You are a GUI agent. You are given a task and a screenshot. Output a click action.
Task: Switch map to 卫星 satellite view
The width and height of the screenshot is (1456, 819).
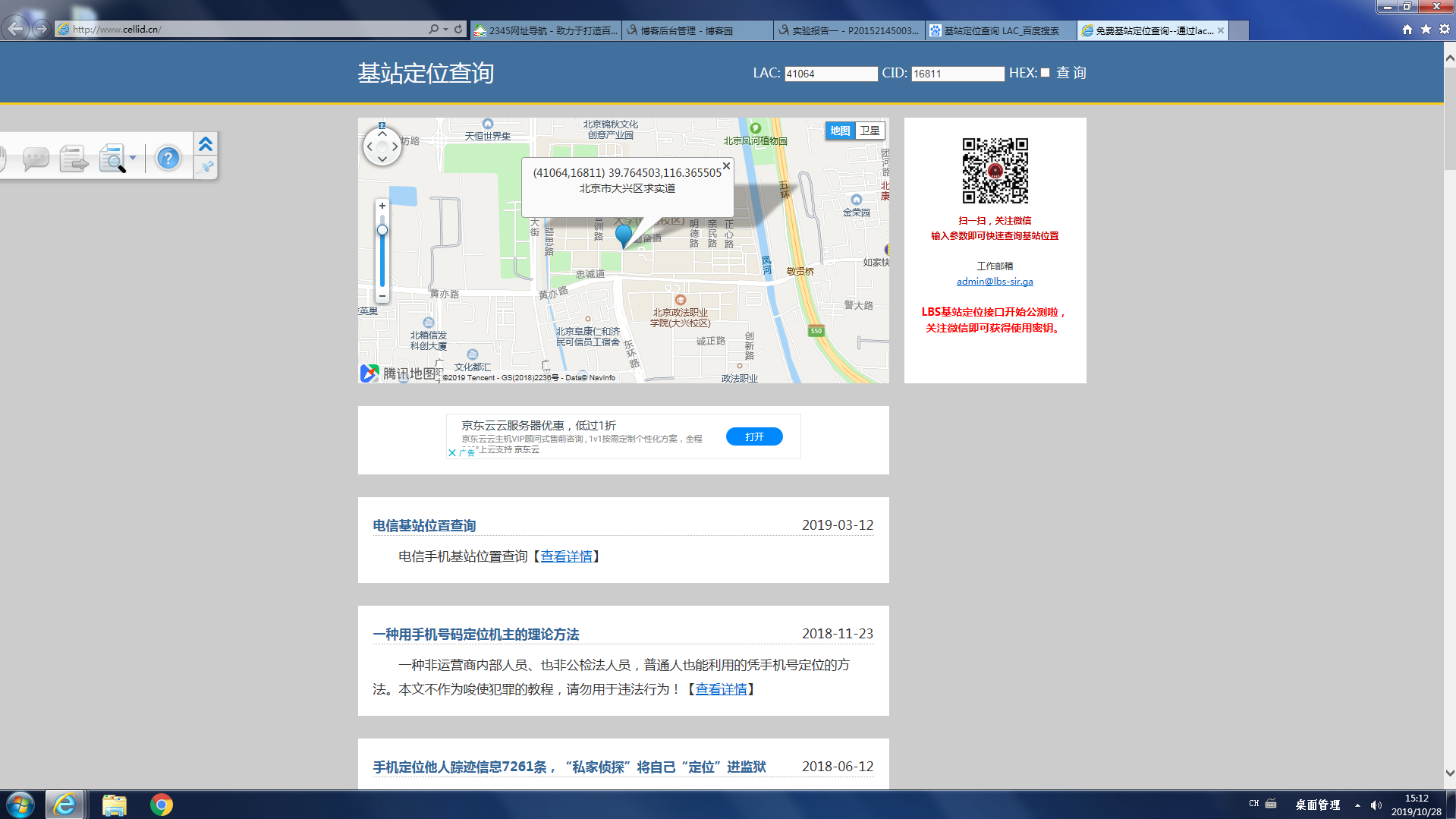[870, 131]
